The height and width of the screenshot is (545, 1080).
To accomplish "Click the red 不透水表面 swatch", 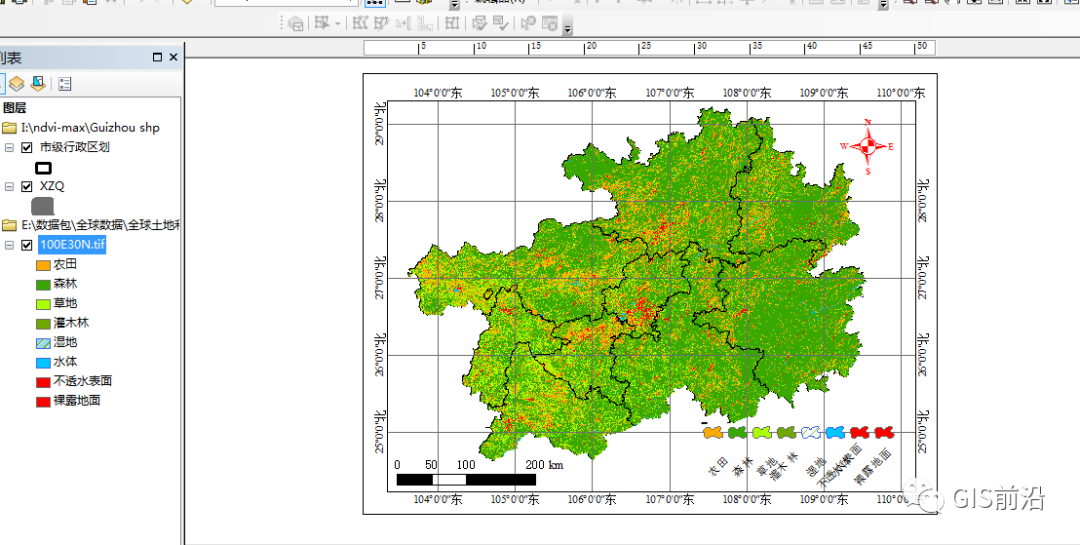I will coord(43,382).
